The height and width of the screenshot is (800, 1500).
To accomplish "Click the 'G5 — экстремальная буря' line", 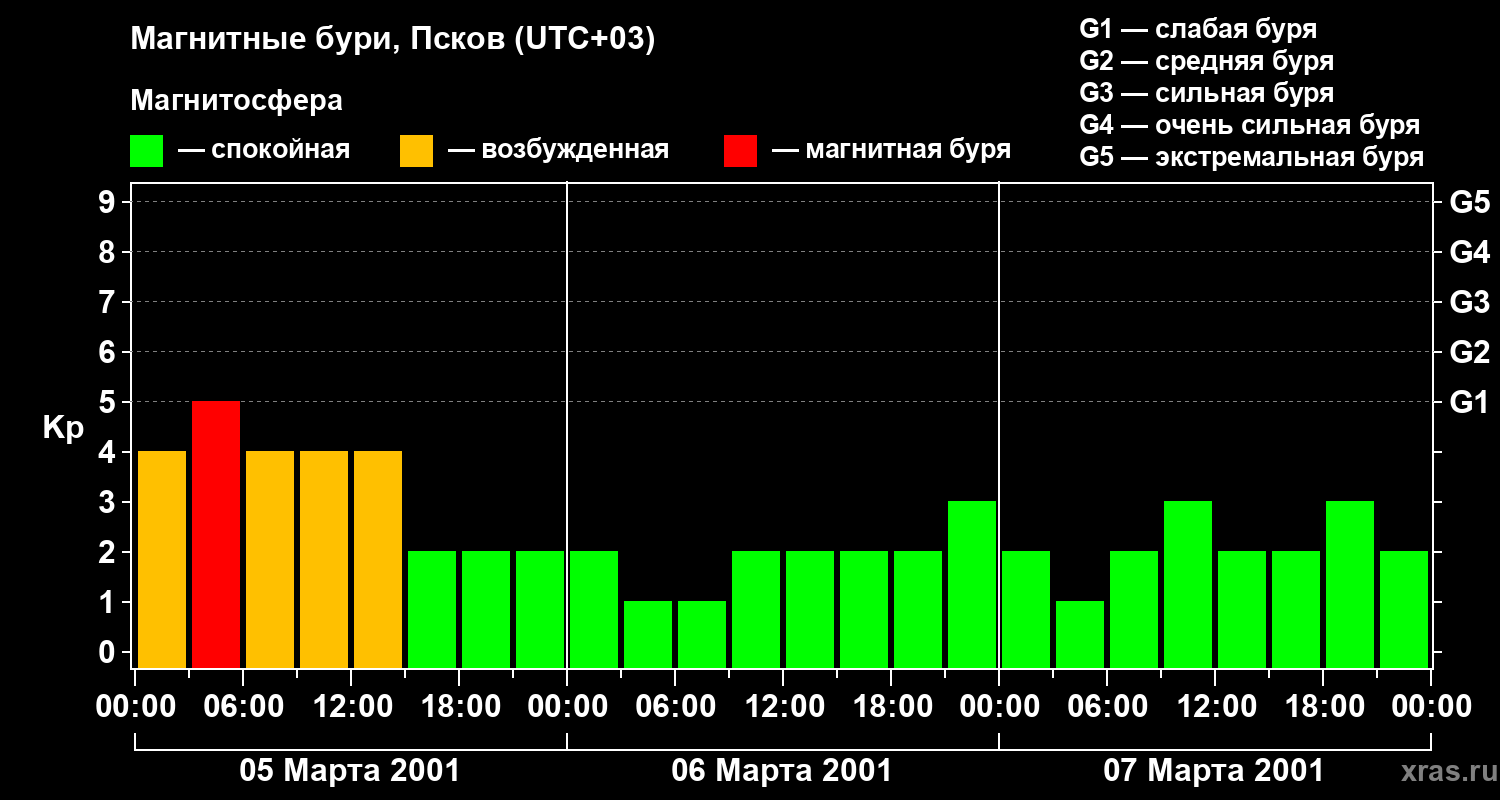I will tap(1252, 157).
